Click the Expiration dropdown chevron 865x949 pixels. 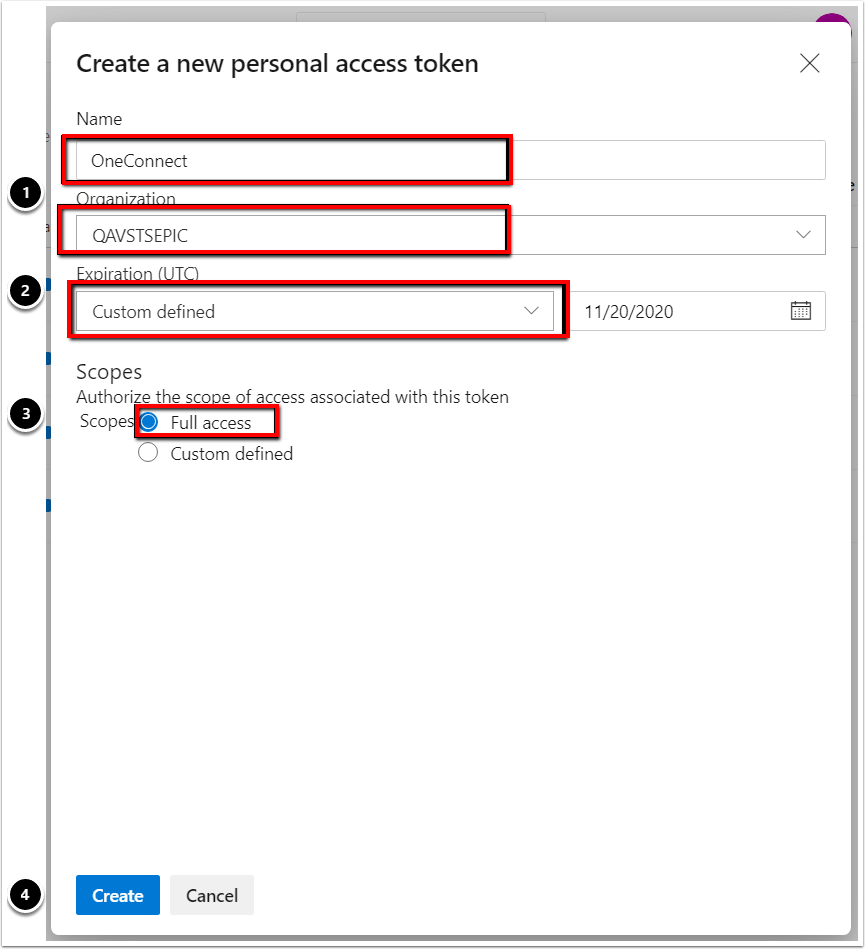pyautogui.click(x=531, y=311)
